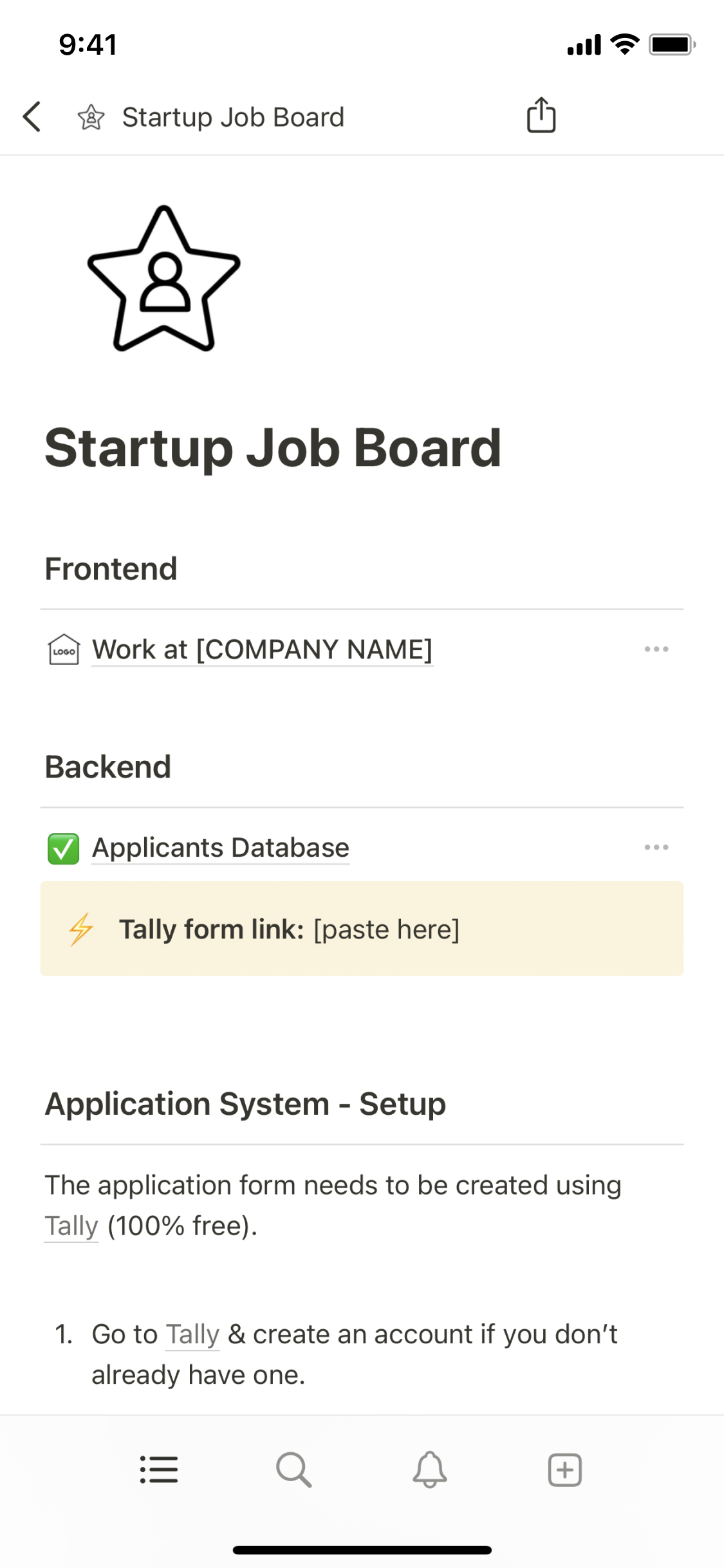Tap the share icon in header

click(x=541, y=115)
